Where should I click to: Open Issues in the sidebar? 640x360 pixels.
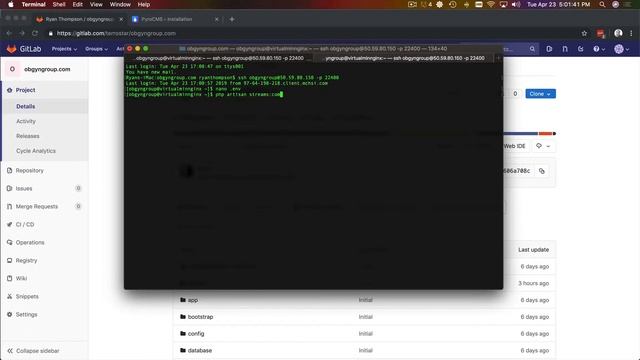pos(24,189)
